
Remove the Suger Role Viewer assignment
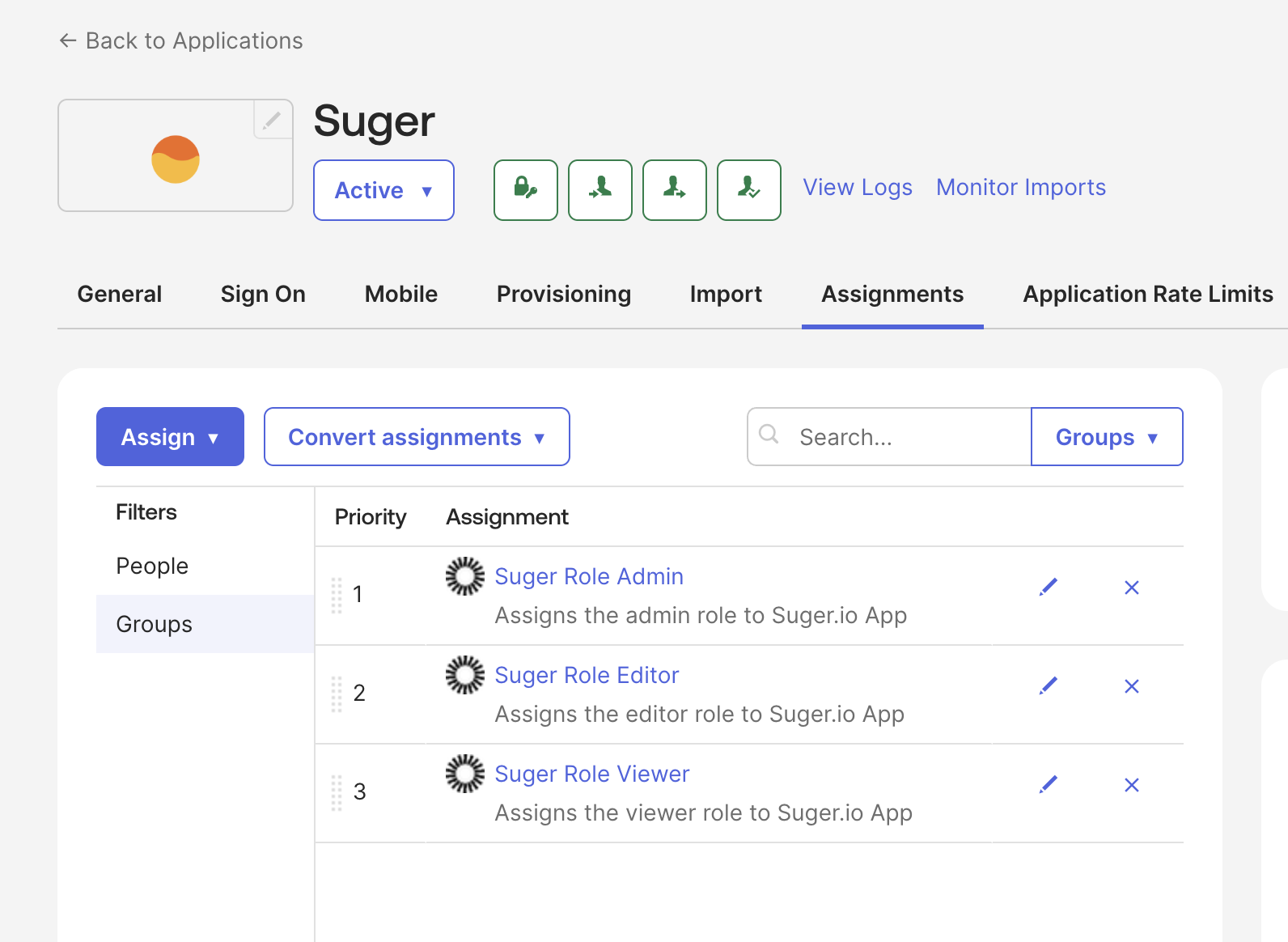coord(1131,785)
